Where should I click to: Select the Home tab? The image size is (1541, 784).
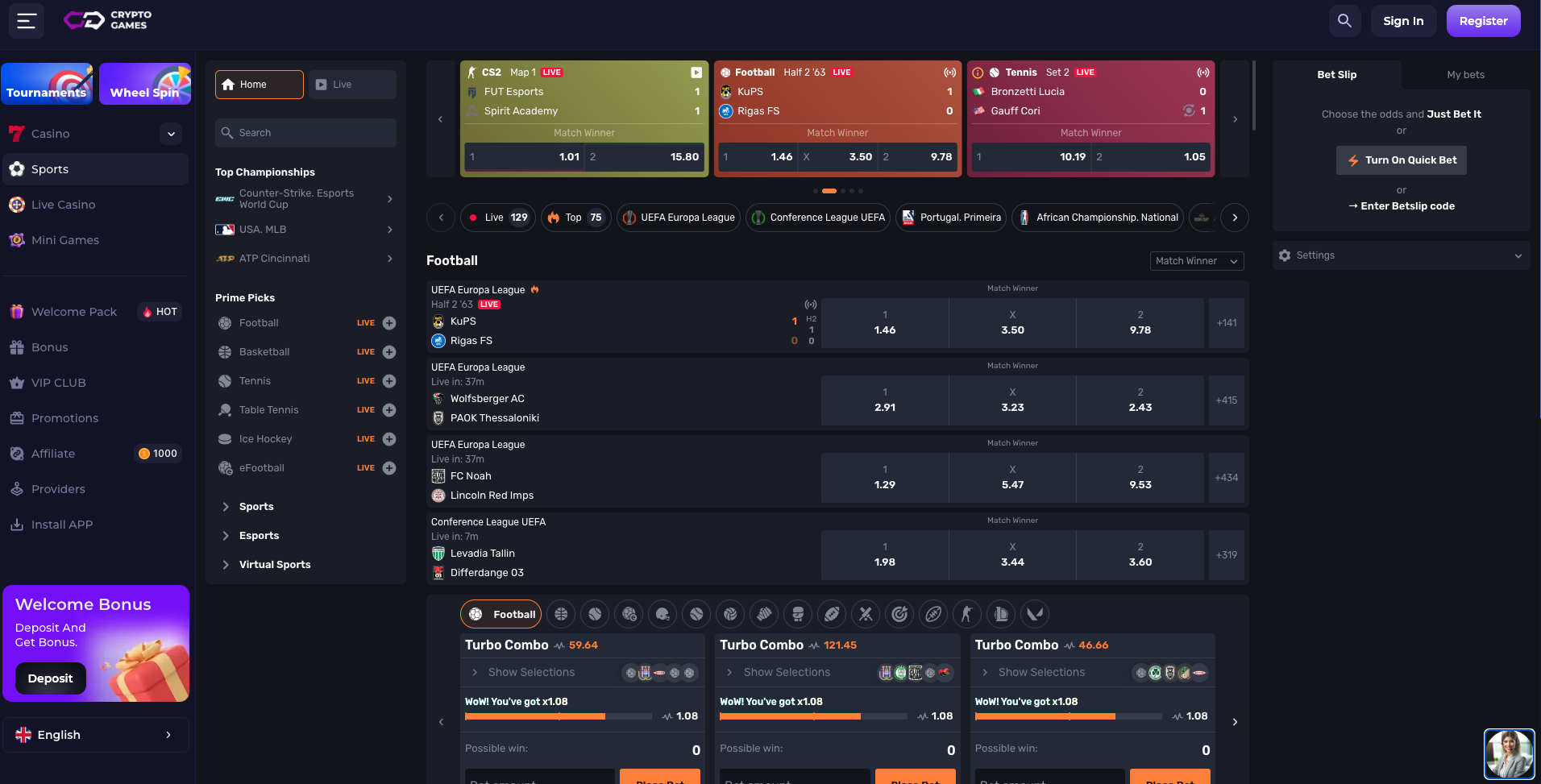coord(259,85)
